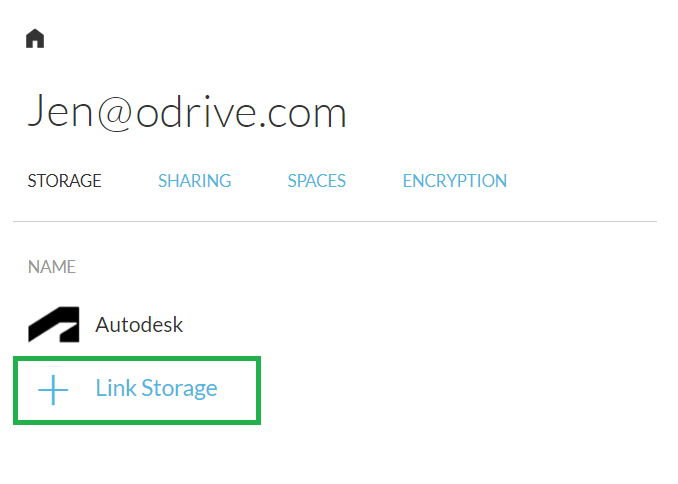Image resolution: width=678 pixels, height=484 pixels.
Task: Go to the home icon
Action: coord(35,39)
